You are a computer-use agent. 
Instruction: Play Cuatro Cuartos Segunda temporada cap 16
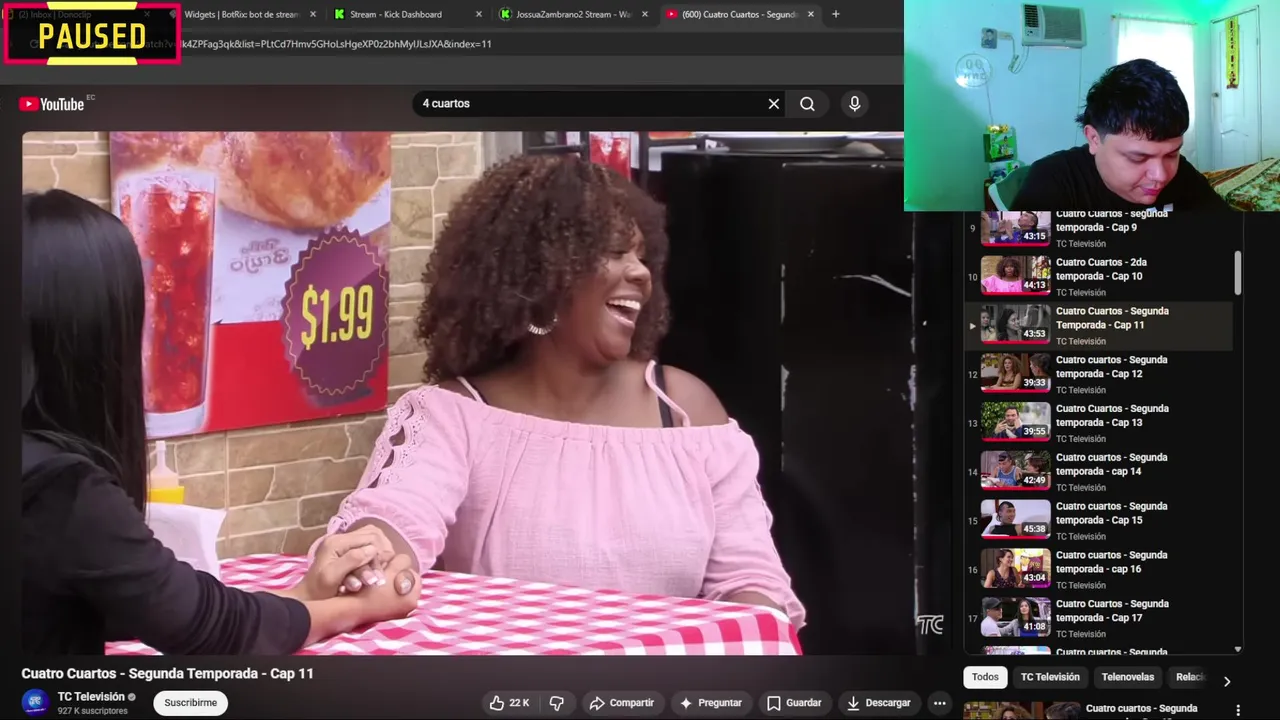tap(1100, 571)
